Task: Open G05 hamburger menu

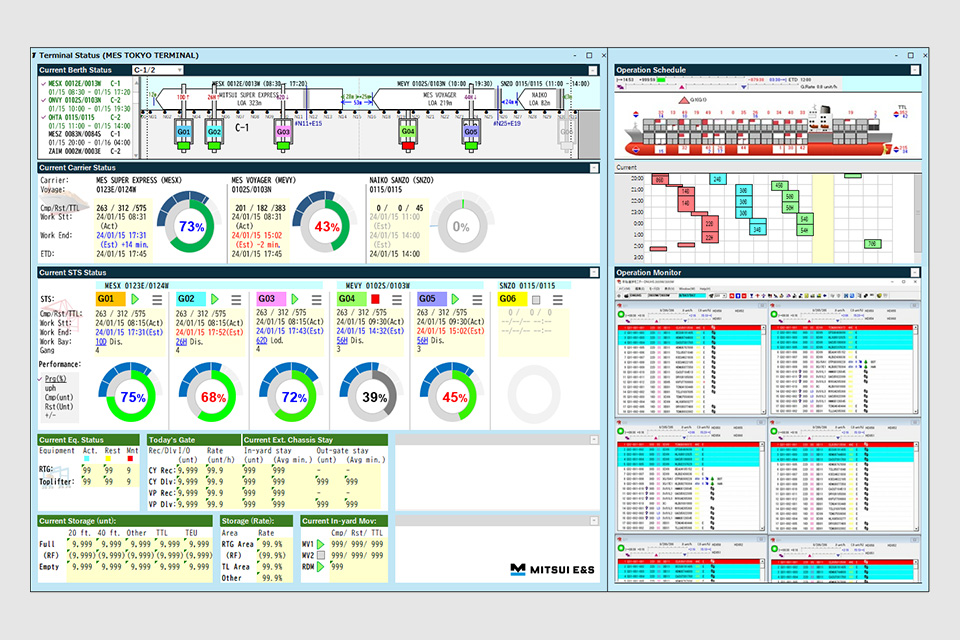Action: 477,300
